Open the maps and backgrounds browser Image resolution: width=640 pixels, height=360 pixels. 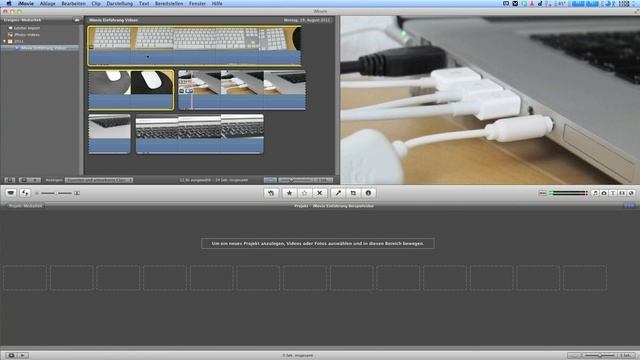(x=631, y=193)
